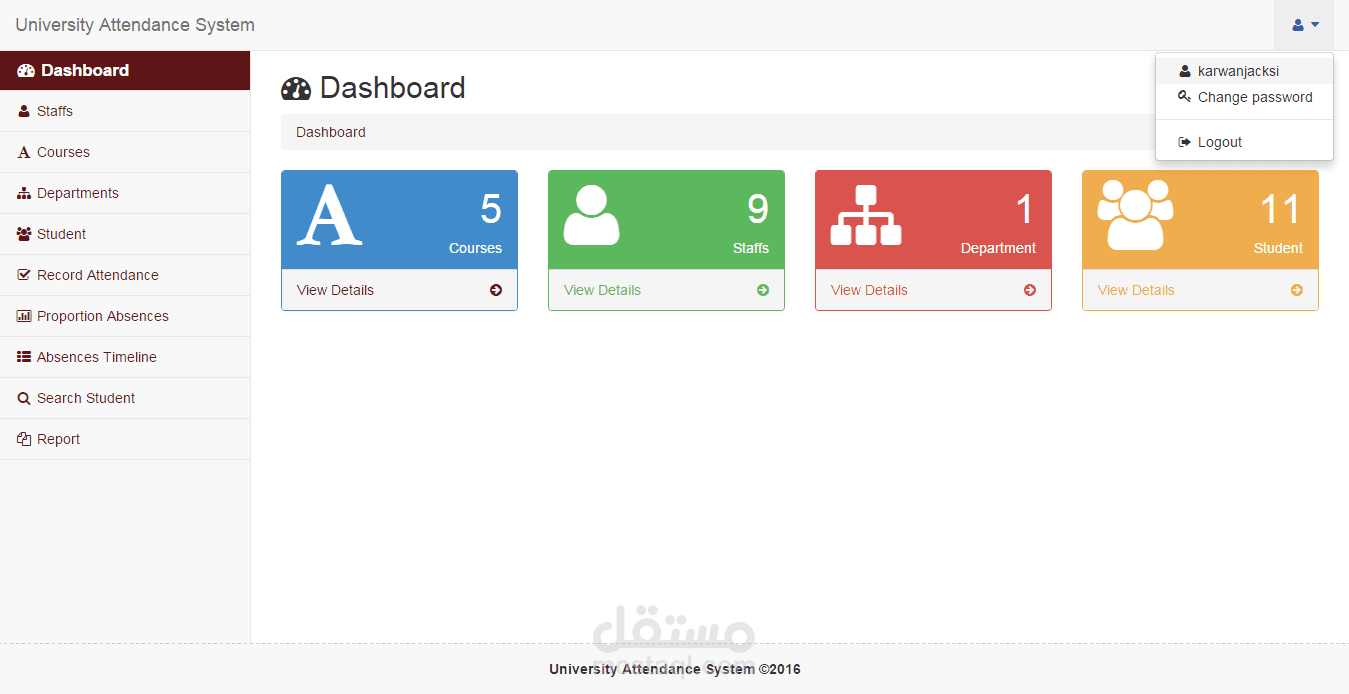Click the number 9 on Staffs card
This screenshot has width=1349, height=694.
pyautogui.click(x=758, y=209)
